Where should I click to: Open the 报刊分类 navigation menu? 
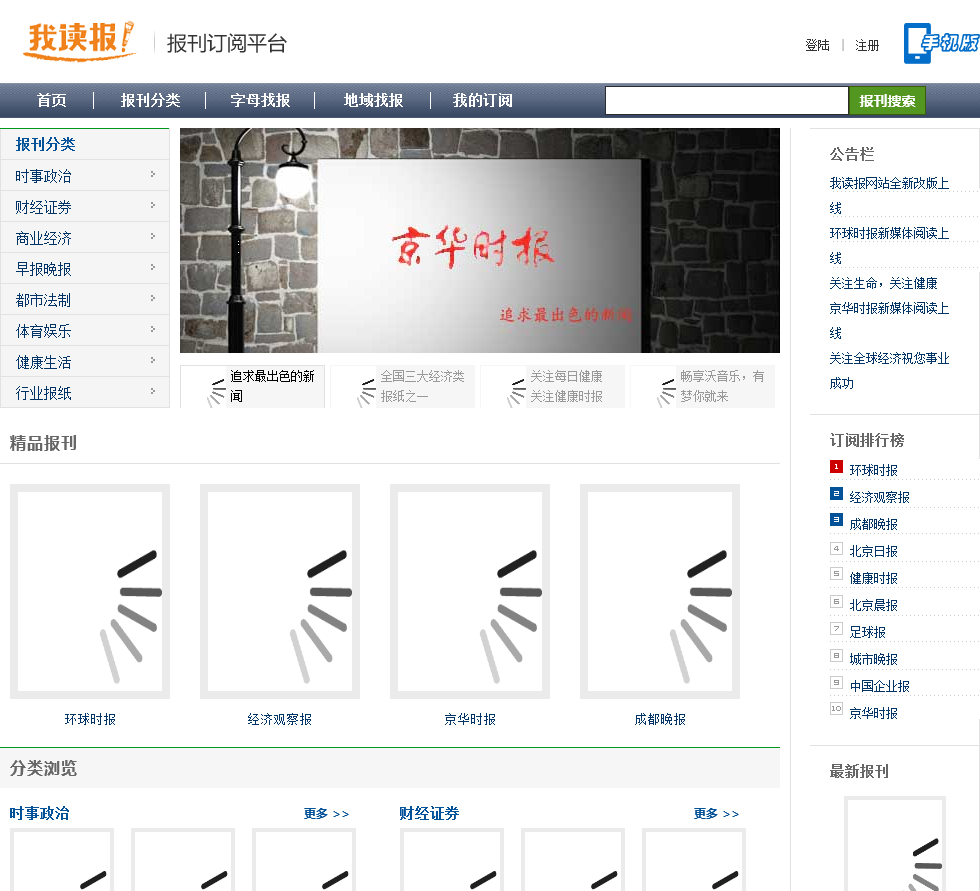click(150, 100)
